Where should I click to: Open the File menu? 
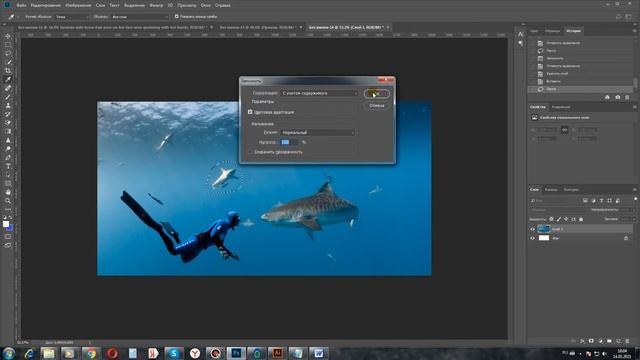pos(22,5)
